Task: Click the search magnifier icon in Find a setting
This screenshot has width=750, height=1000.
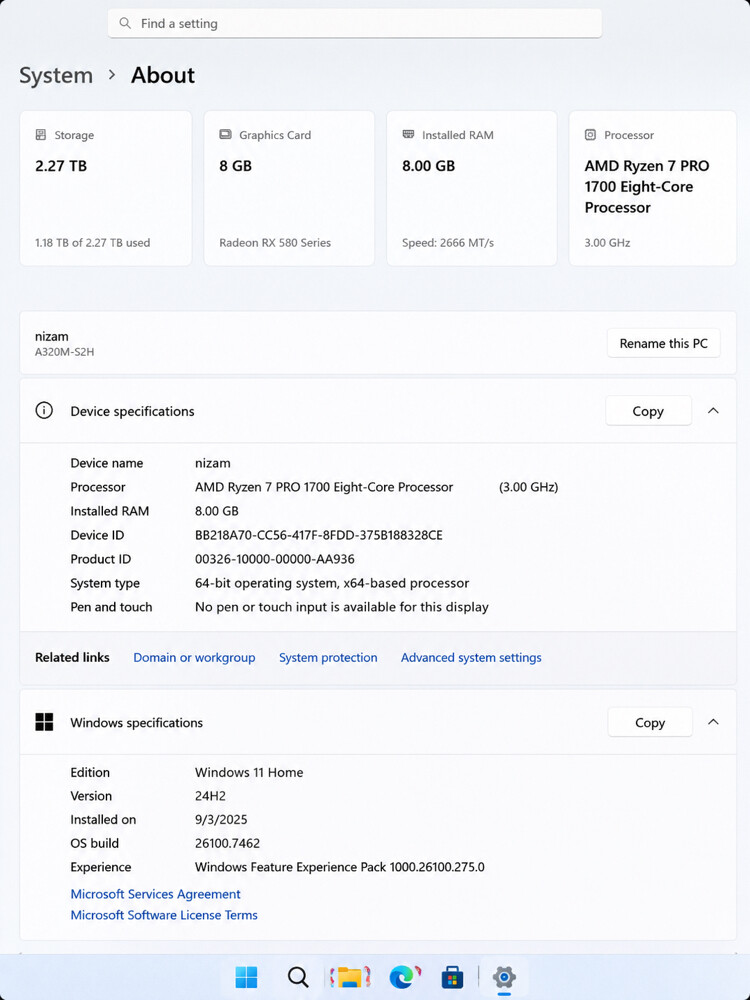Action: pos(125,24)
